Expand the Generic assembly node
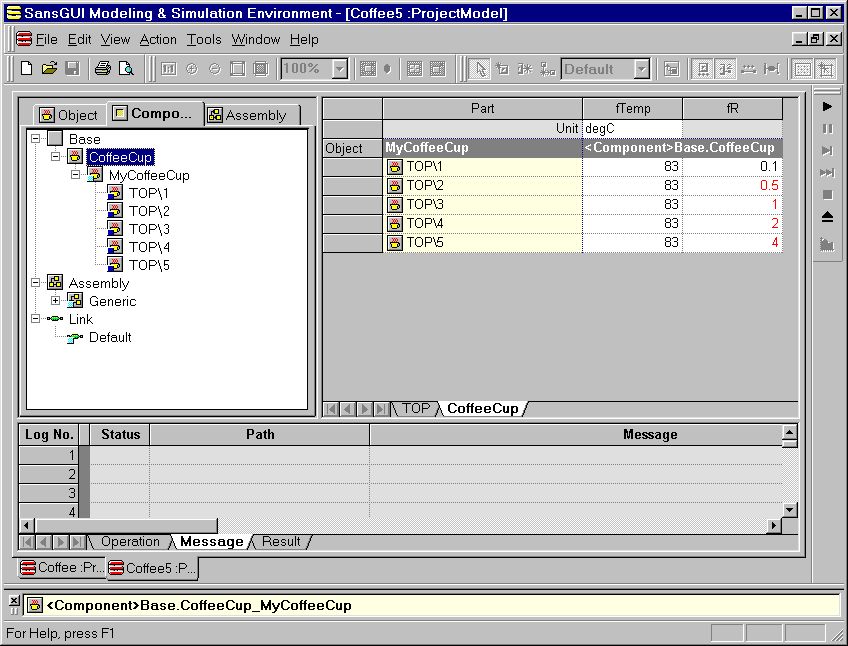 point(56,301)
